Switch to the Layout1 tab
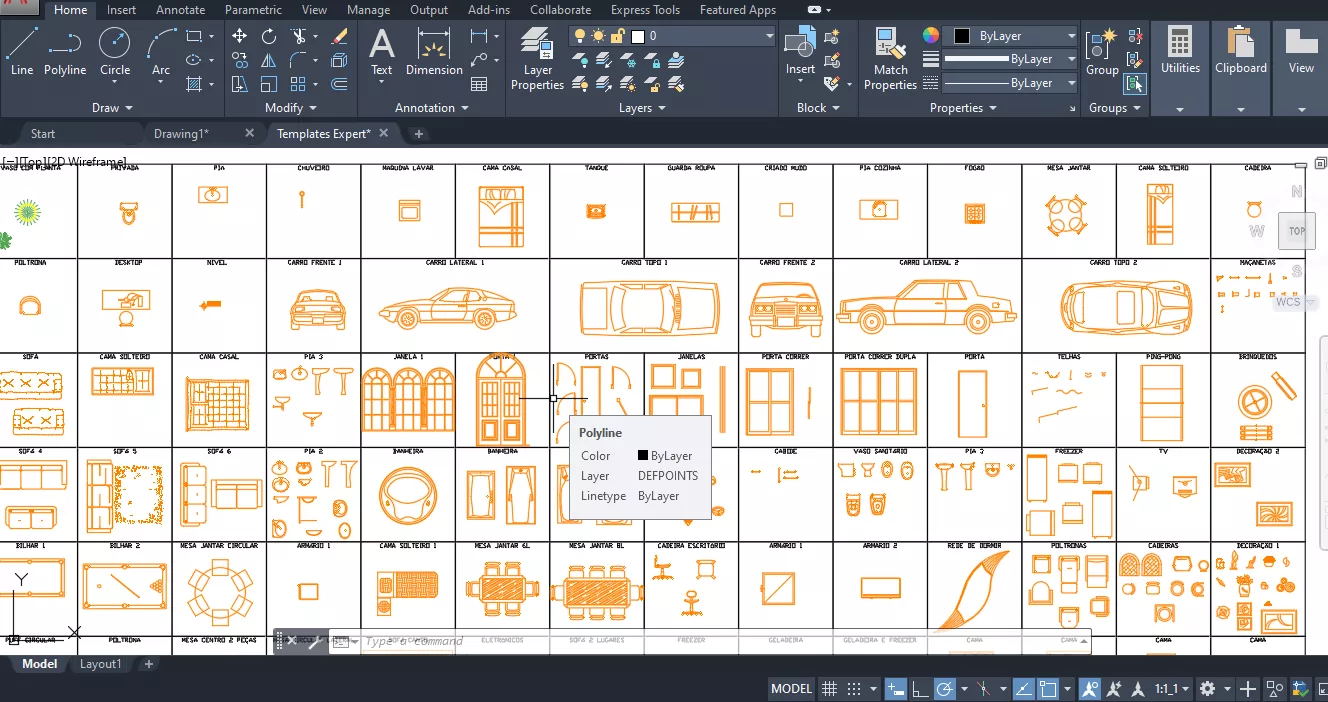Image resolution: width=1328 pixels, height=702 pixels. [100, 664]
